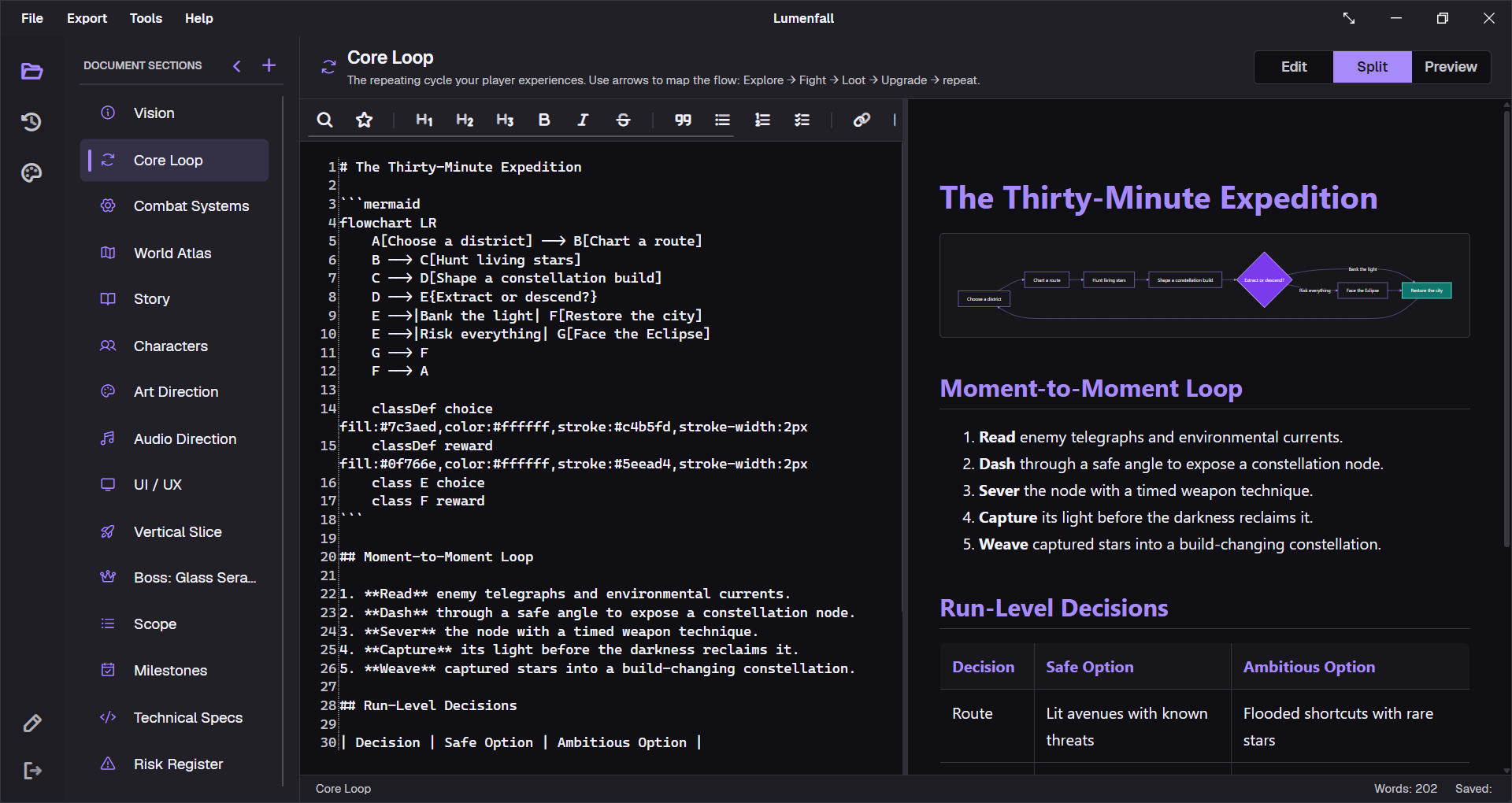This screenshot has width=1512, height=803.
Task: Click 'Words: 202' in status bar
Action: pyautogui.click(x=1405, y=789)
